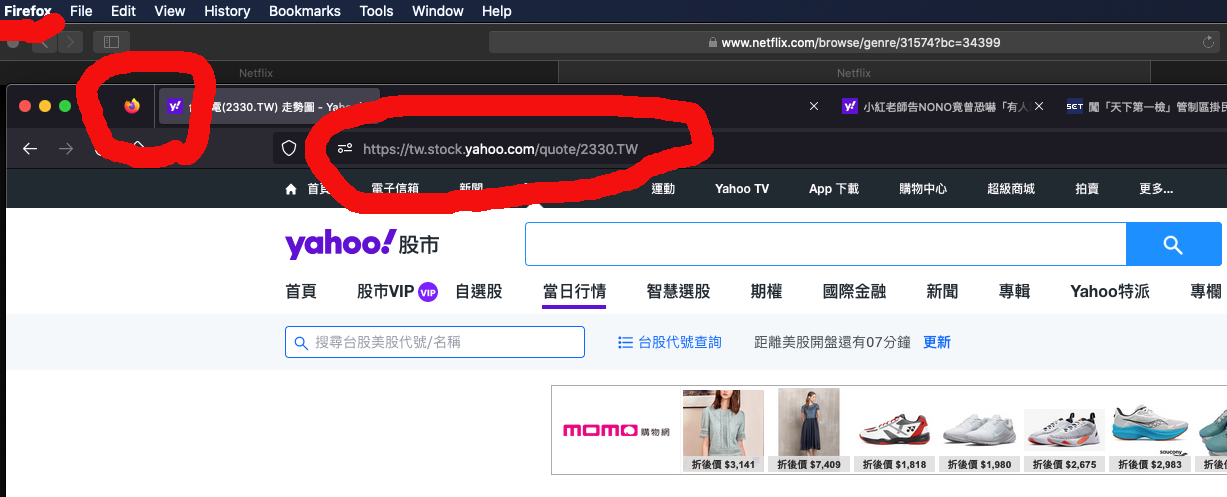Image resolution: width=1227 pixels, height=497 pixels.
Task: Click the Yahoo home icon in top bar
Action: point(291,189)
